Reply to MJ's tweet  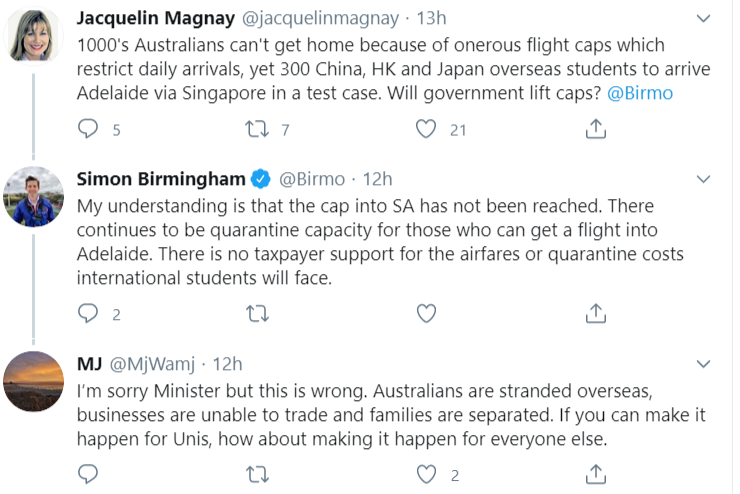coord(89,475)
